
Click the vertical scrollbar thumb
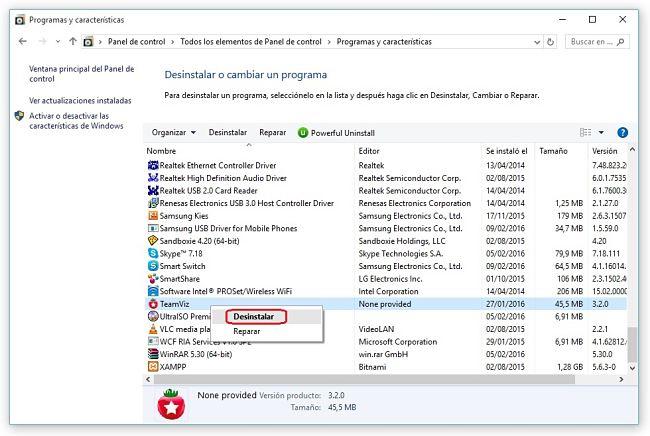pos(632,344)
